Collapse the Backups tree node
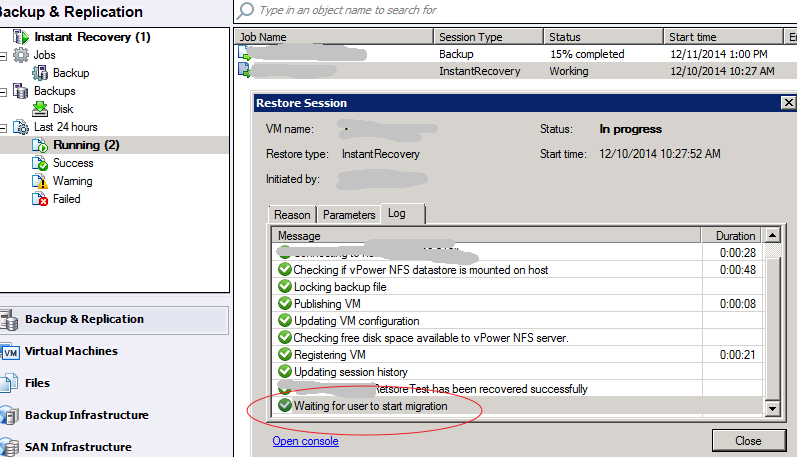 [x=5, y=91]
